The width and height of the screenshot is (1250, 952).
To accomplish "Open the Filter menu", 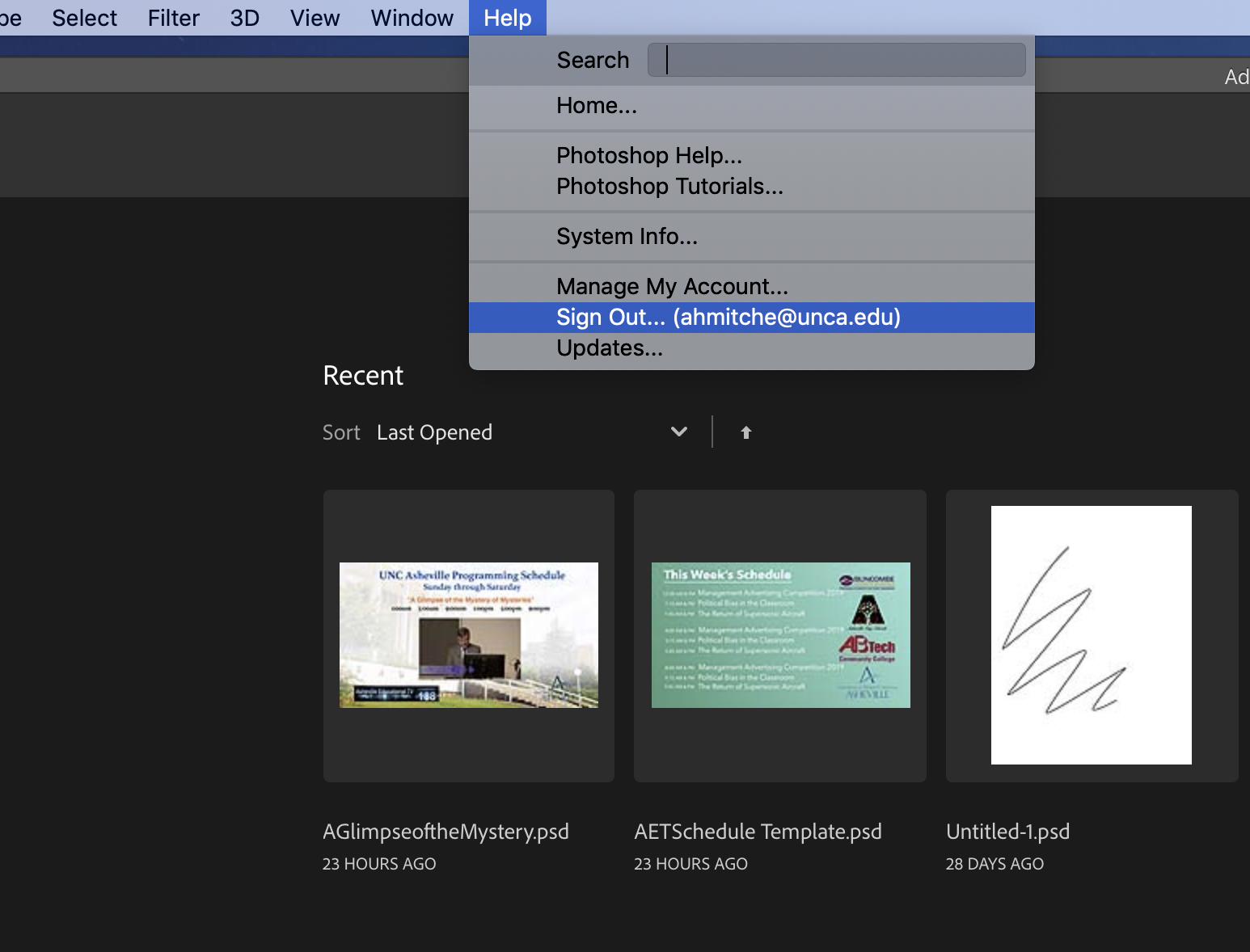I will [173, 18].
